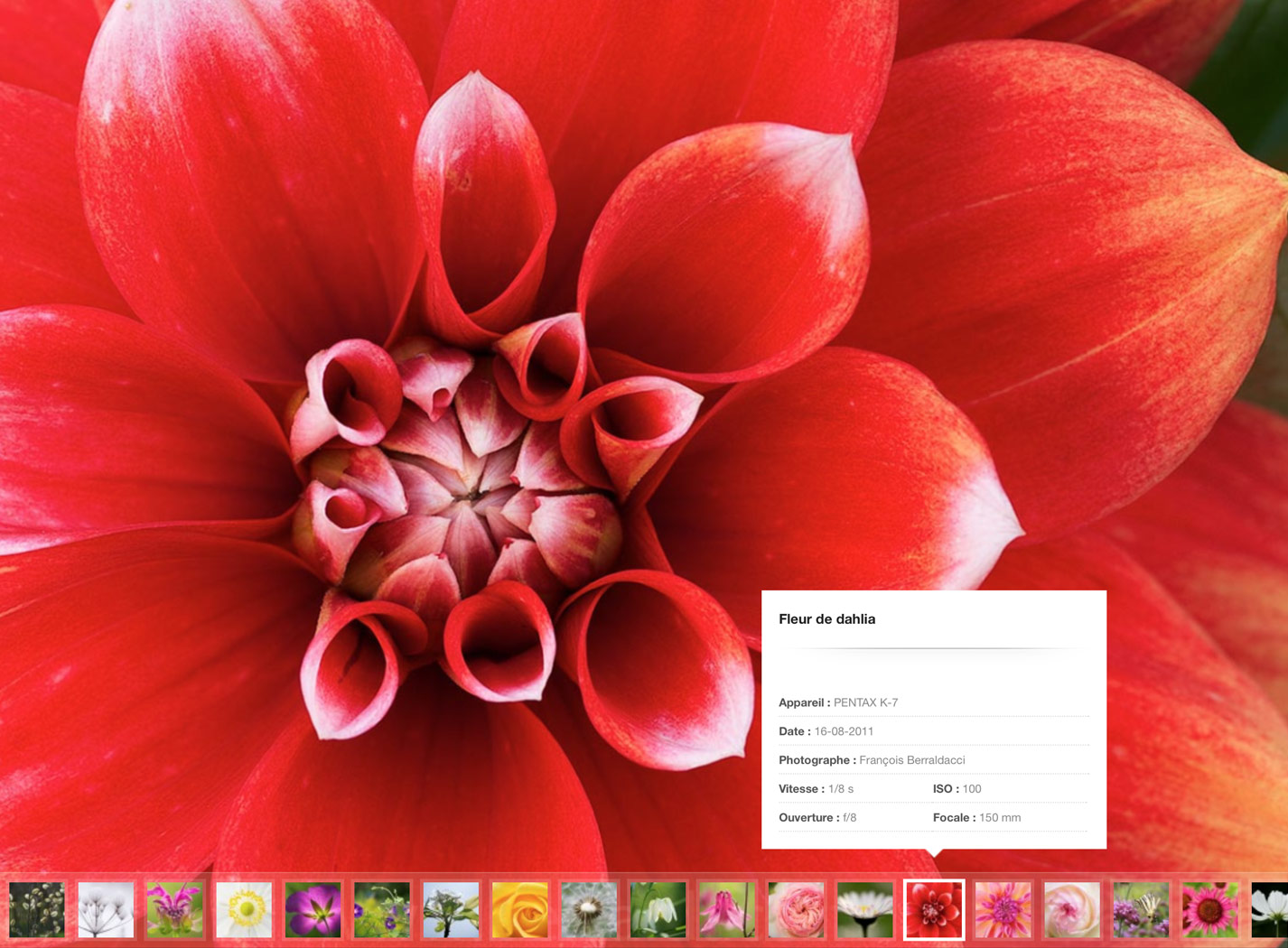
Task: Click the ISO value '100'
Action: (x=972, y=789)
